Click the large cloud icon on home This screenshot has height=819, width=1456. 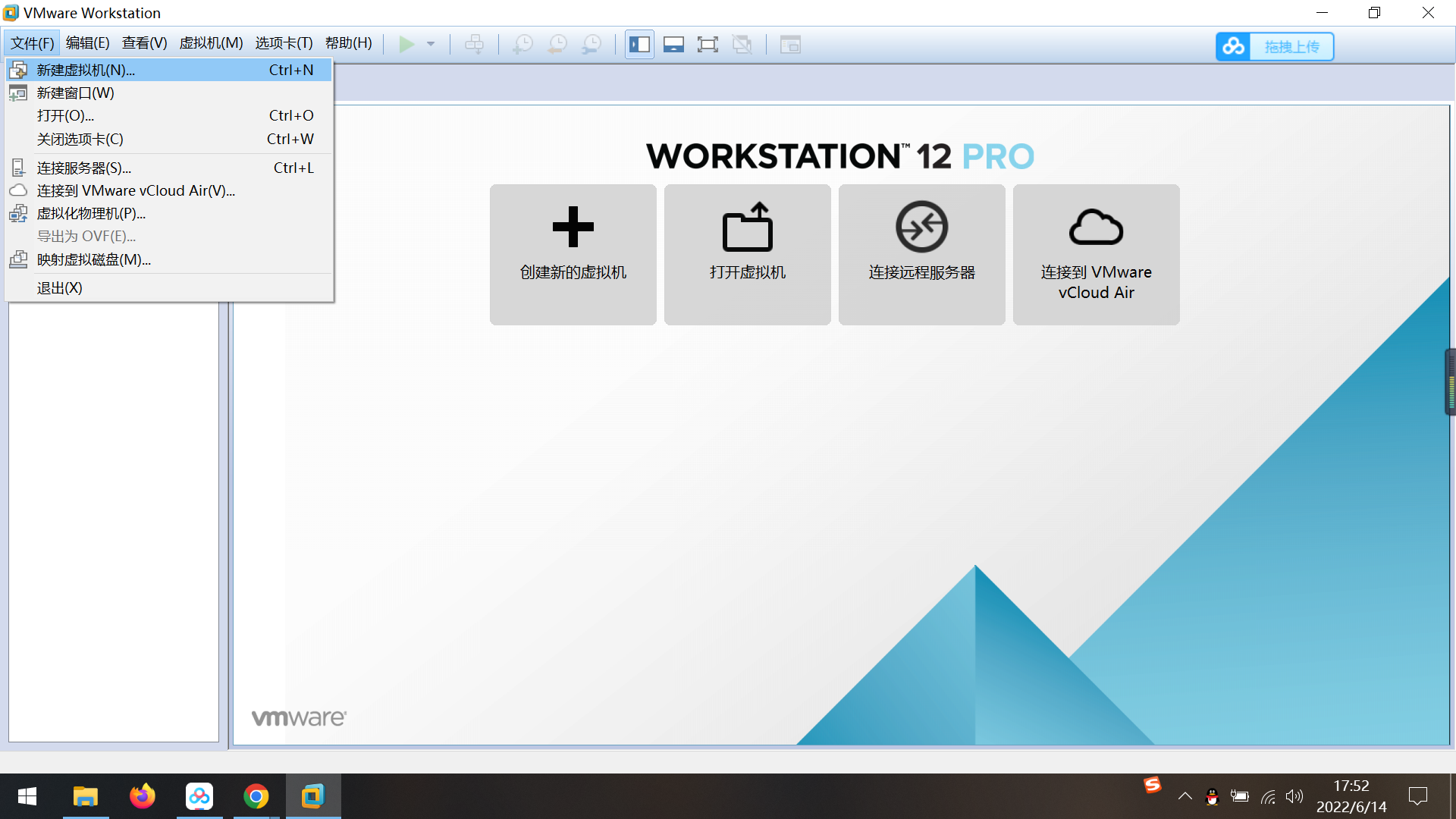click(1097, 227)
